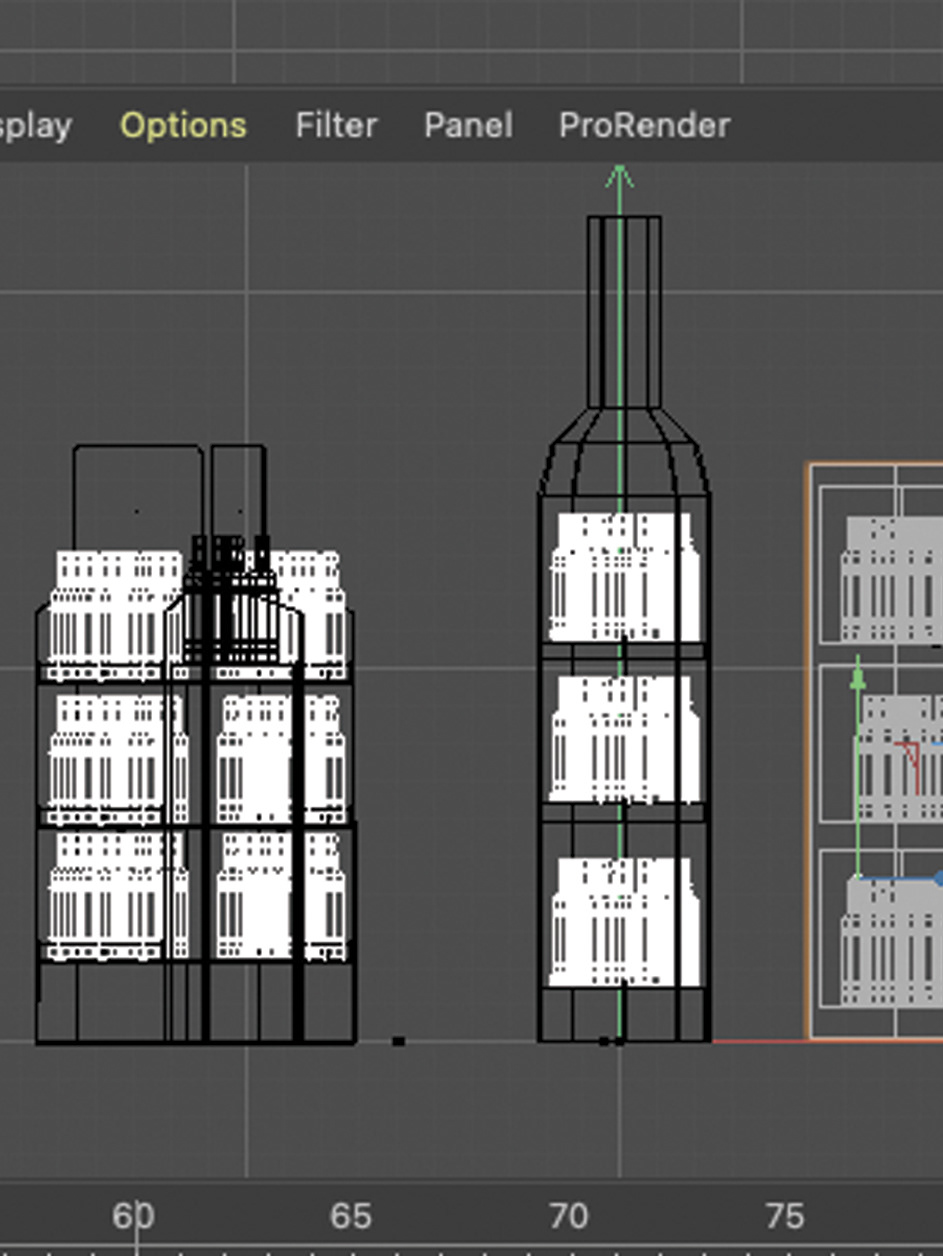
Task: Select the double-wide wireframe case on left
Action: click(x=196, y=745)
